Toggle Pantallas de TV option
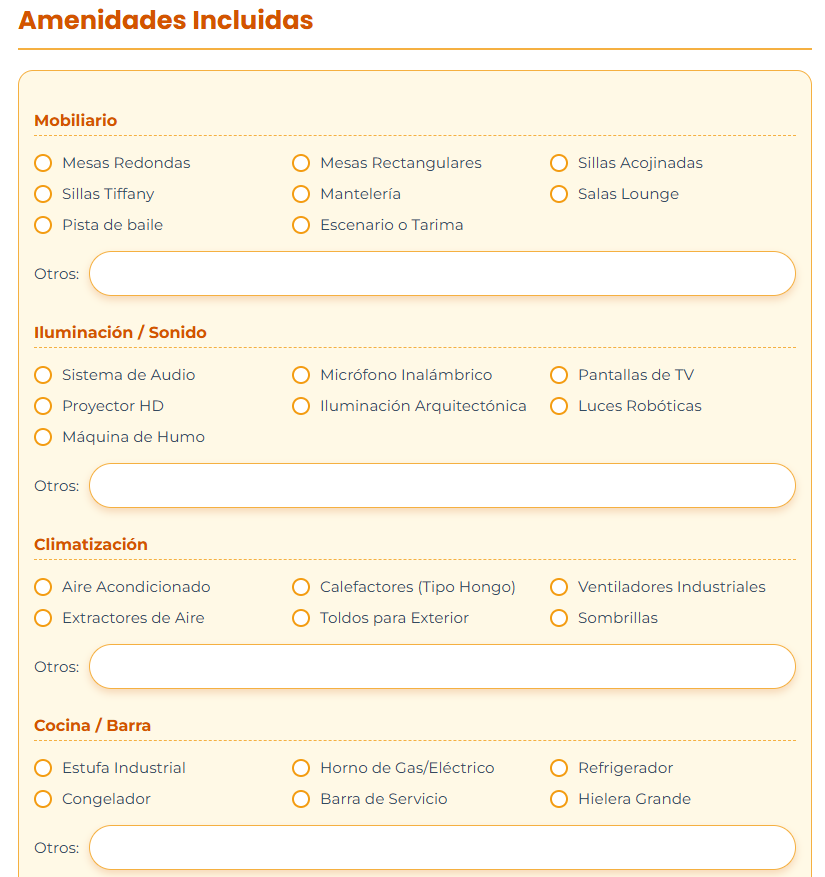 559,375
